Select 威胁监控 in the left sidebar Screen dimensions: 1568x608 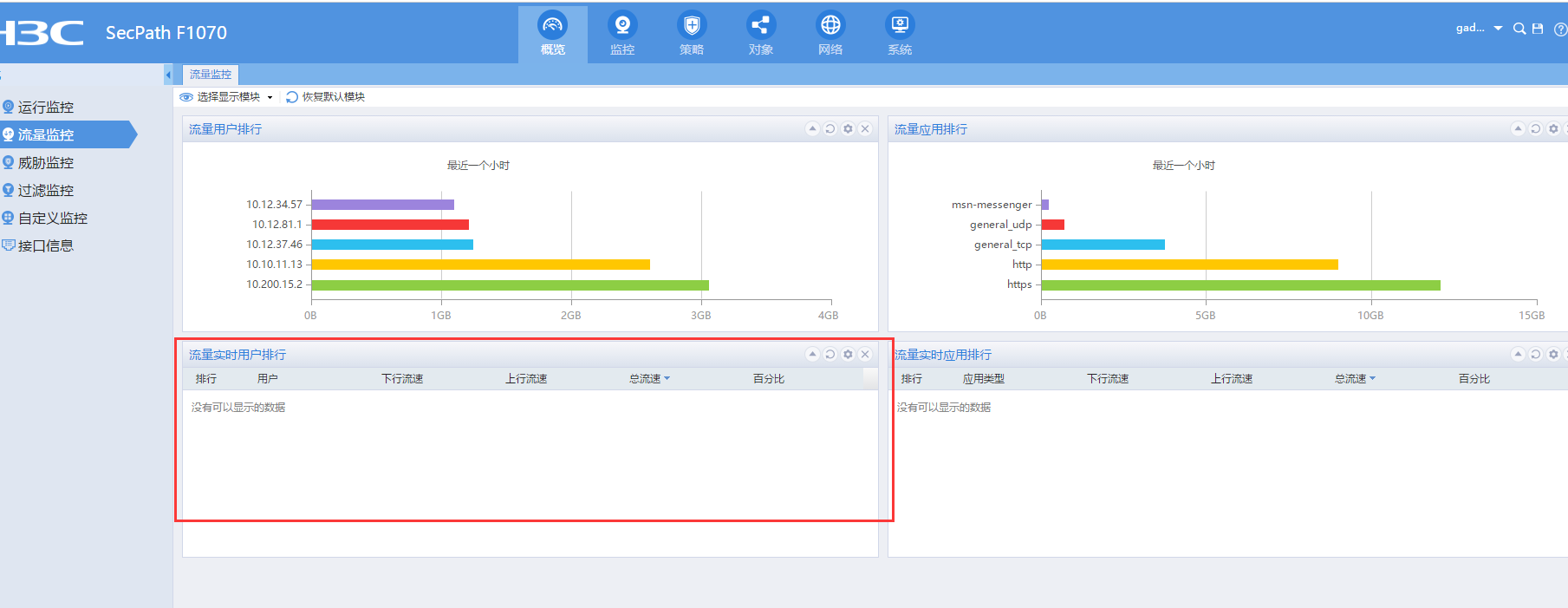(x=45, y=163)
